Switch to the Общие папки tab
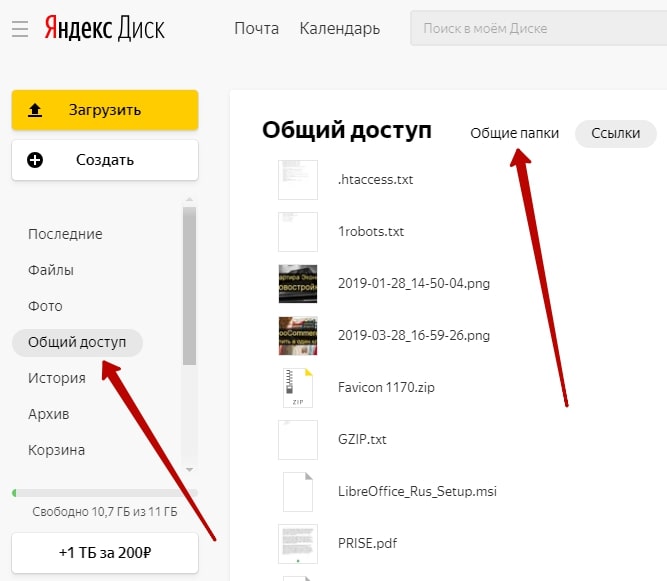 click(514, 133)
